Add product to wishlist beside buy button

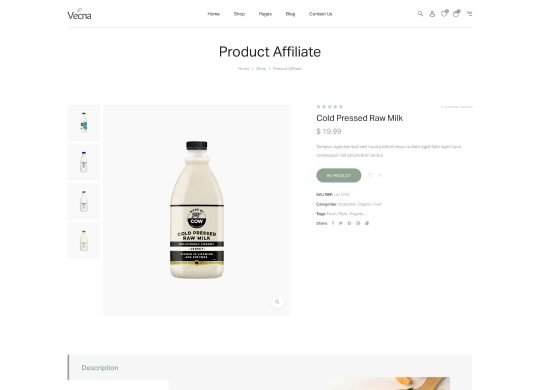tap(370, 175)
